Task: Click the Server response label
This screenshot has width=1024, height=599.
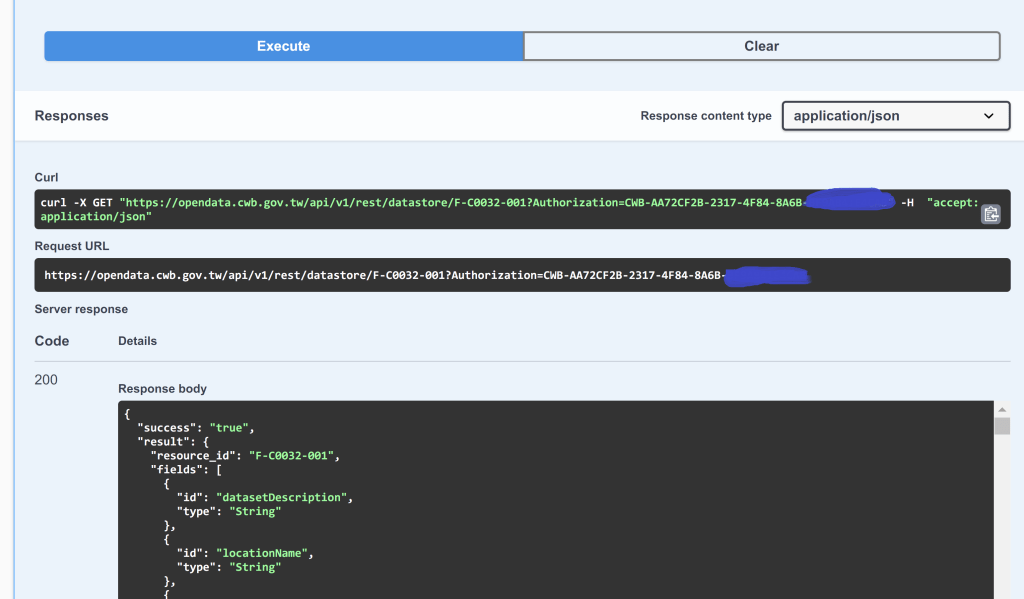Action: click(x=81, y=309)
